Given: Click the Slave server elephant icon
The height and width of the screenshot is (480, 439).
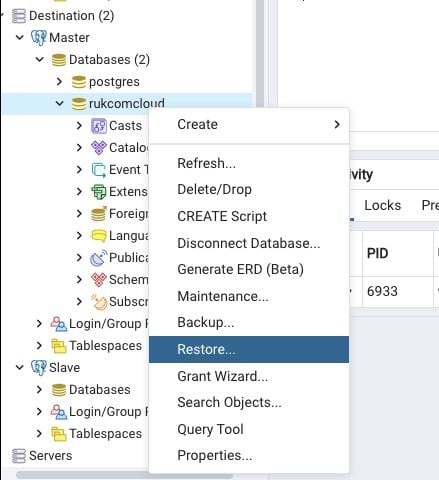Looking at the screenshot, I should [x=39, y=368].
